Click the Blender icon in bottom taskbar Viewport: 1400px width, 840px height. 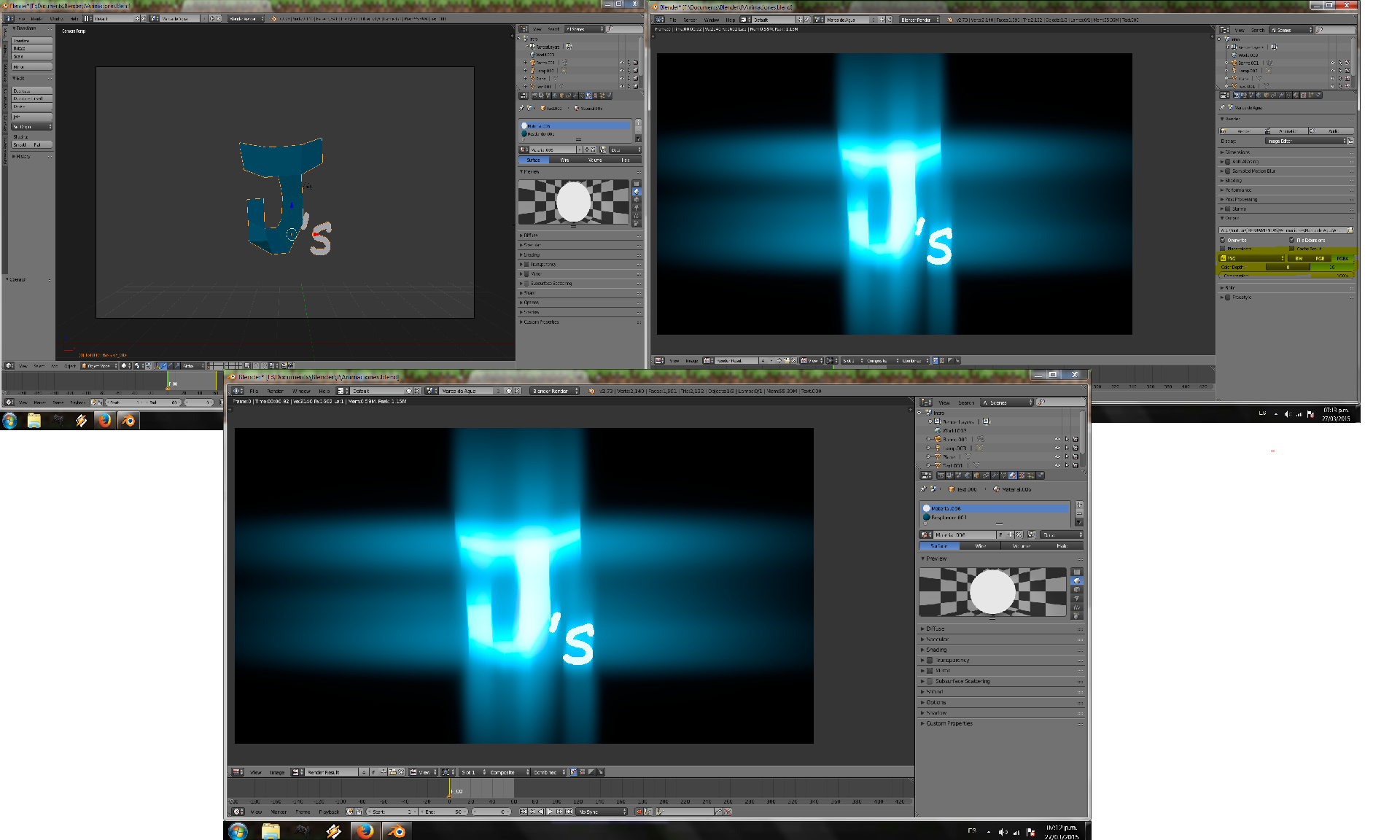[396, 831]
